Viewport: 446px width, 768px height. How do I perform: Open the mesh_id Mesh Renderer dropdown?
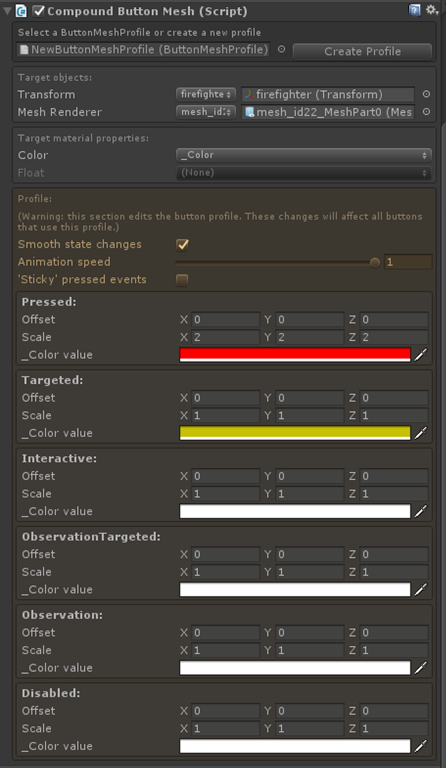206,112
